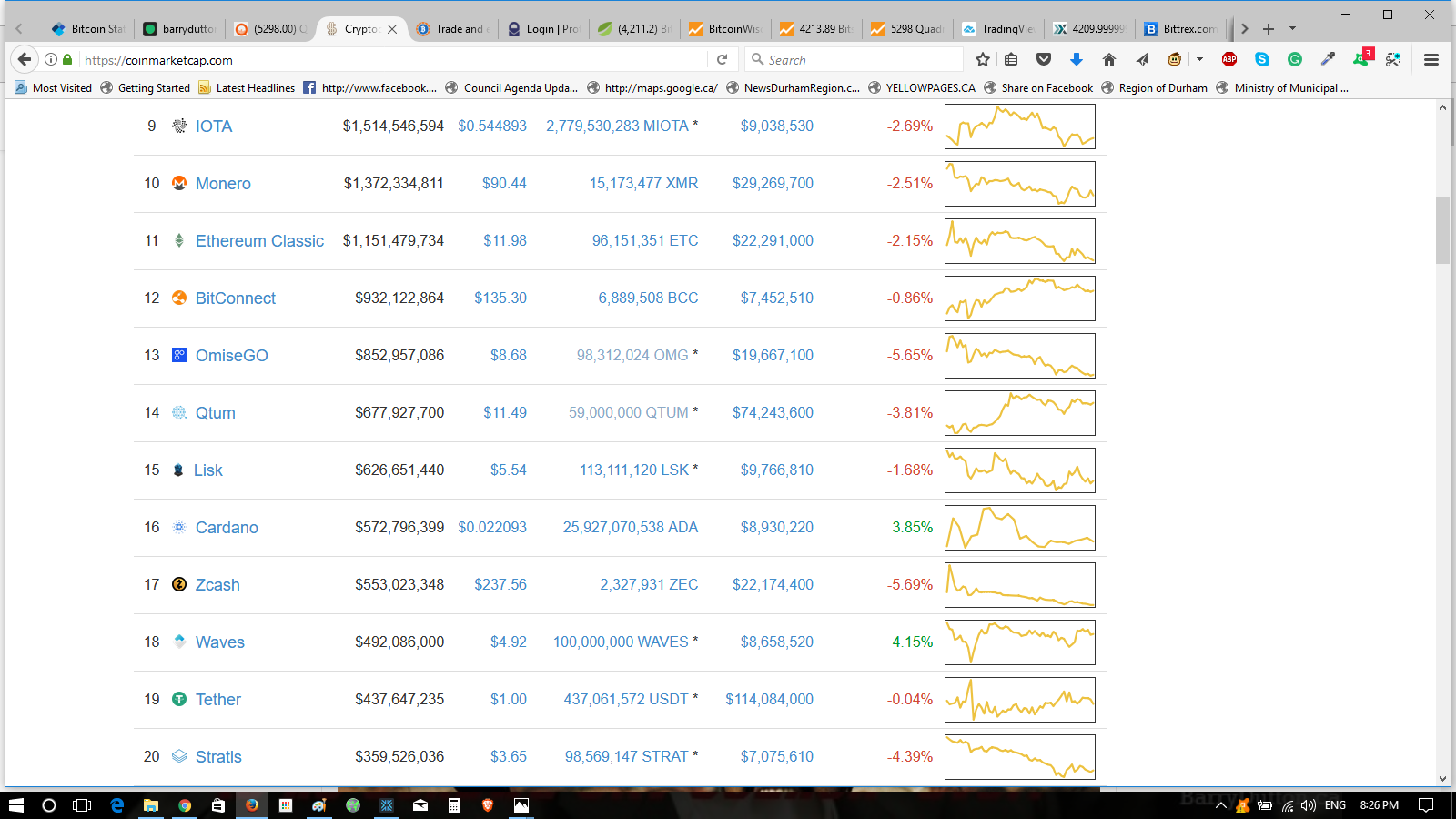Screen dimensions: 1456x819
Task: Open the YELLOWPAGES.CA bookmark
Action: [922, 88]
